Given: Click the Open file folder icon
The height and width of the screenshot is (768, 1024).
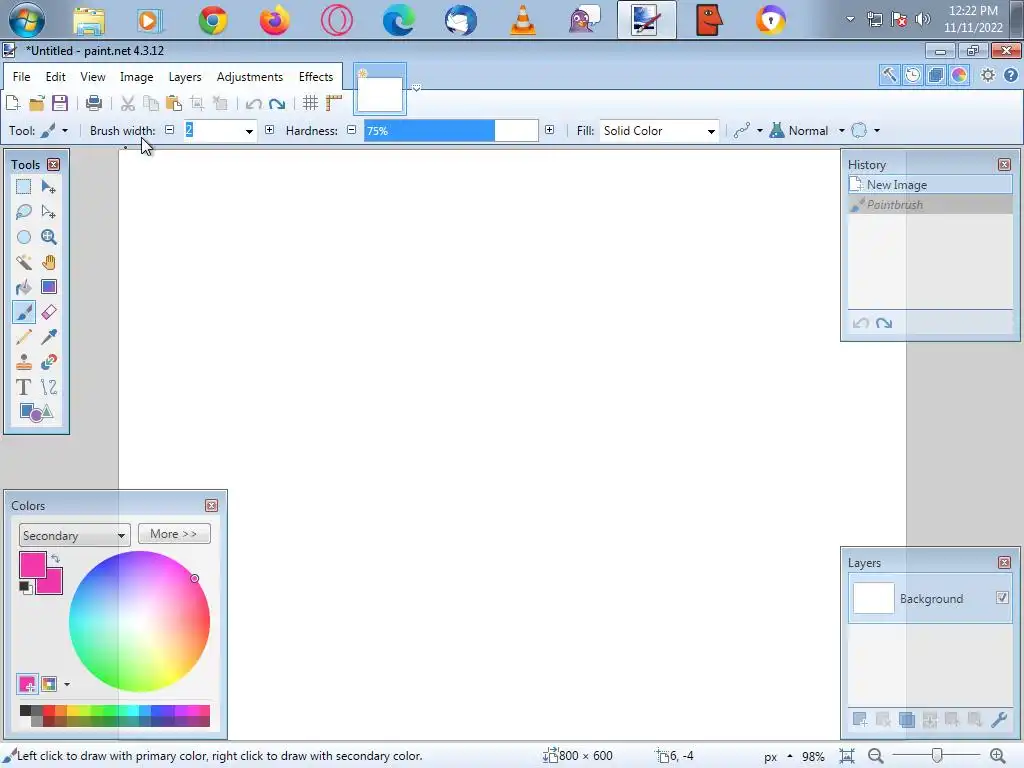Looking at the screenshot, I should pyautogui.click(x=37, y=103).
